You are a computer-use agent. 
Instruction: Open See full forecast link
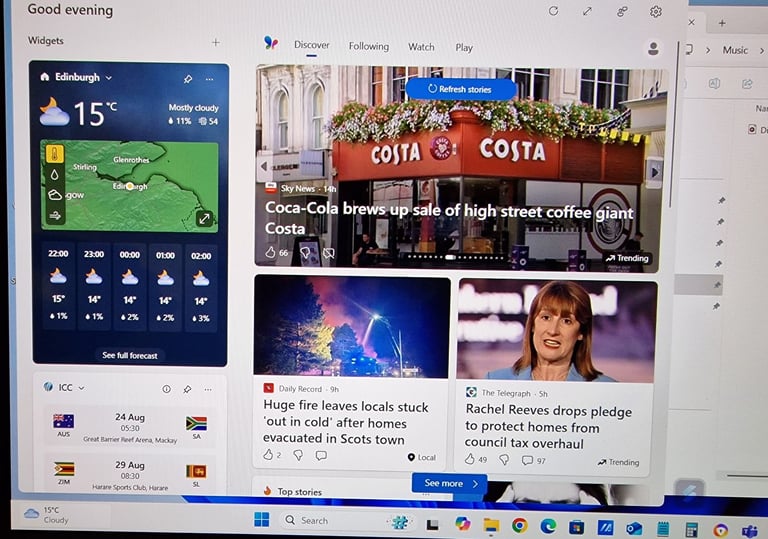130,355
